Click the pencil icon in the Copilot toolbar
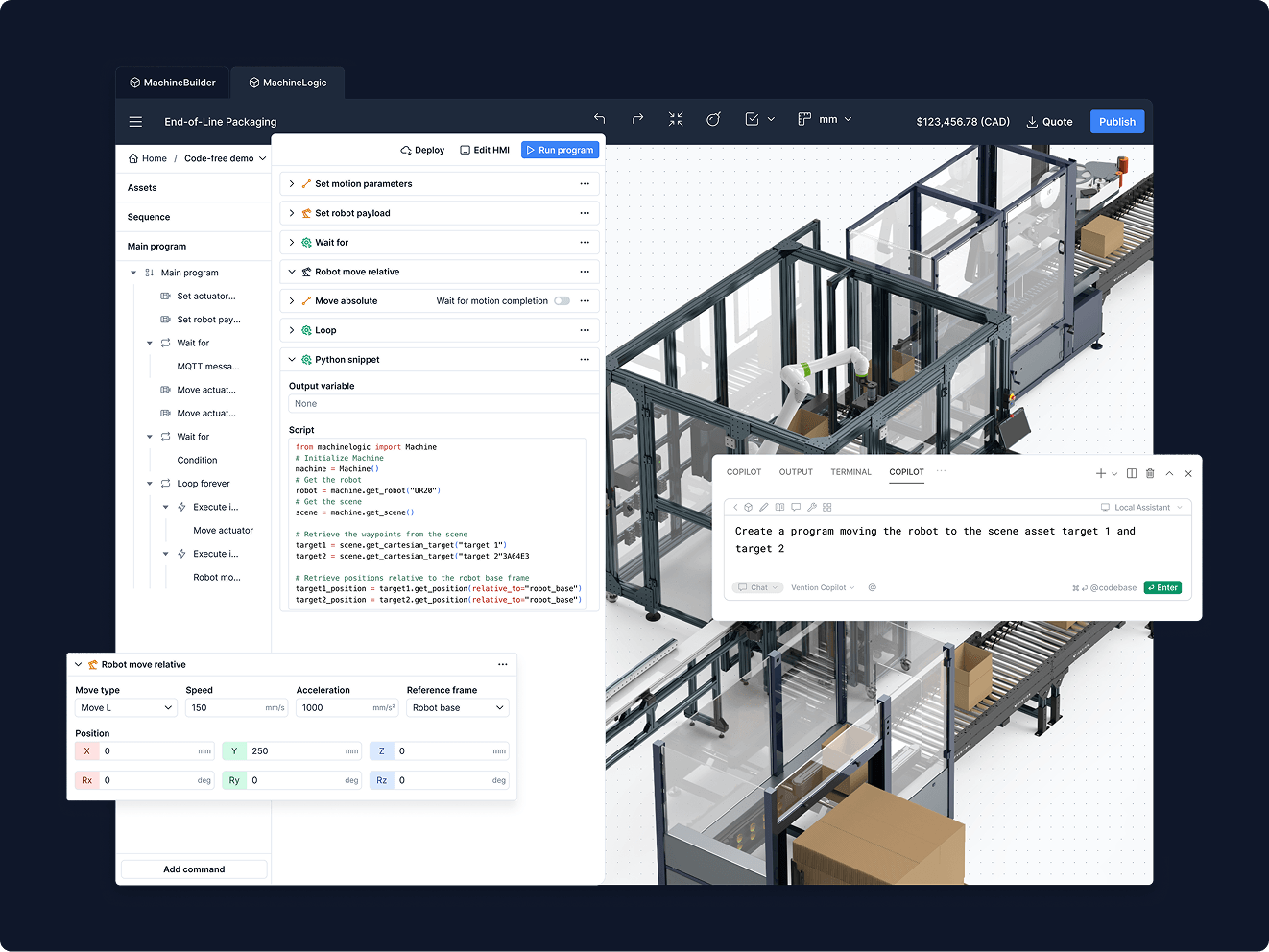 (764, 507)
